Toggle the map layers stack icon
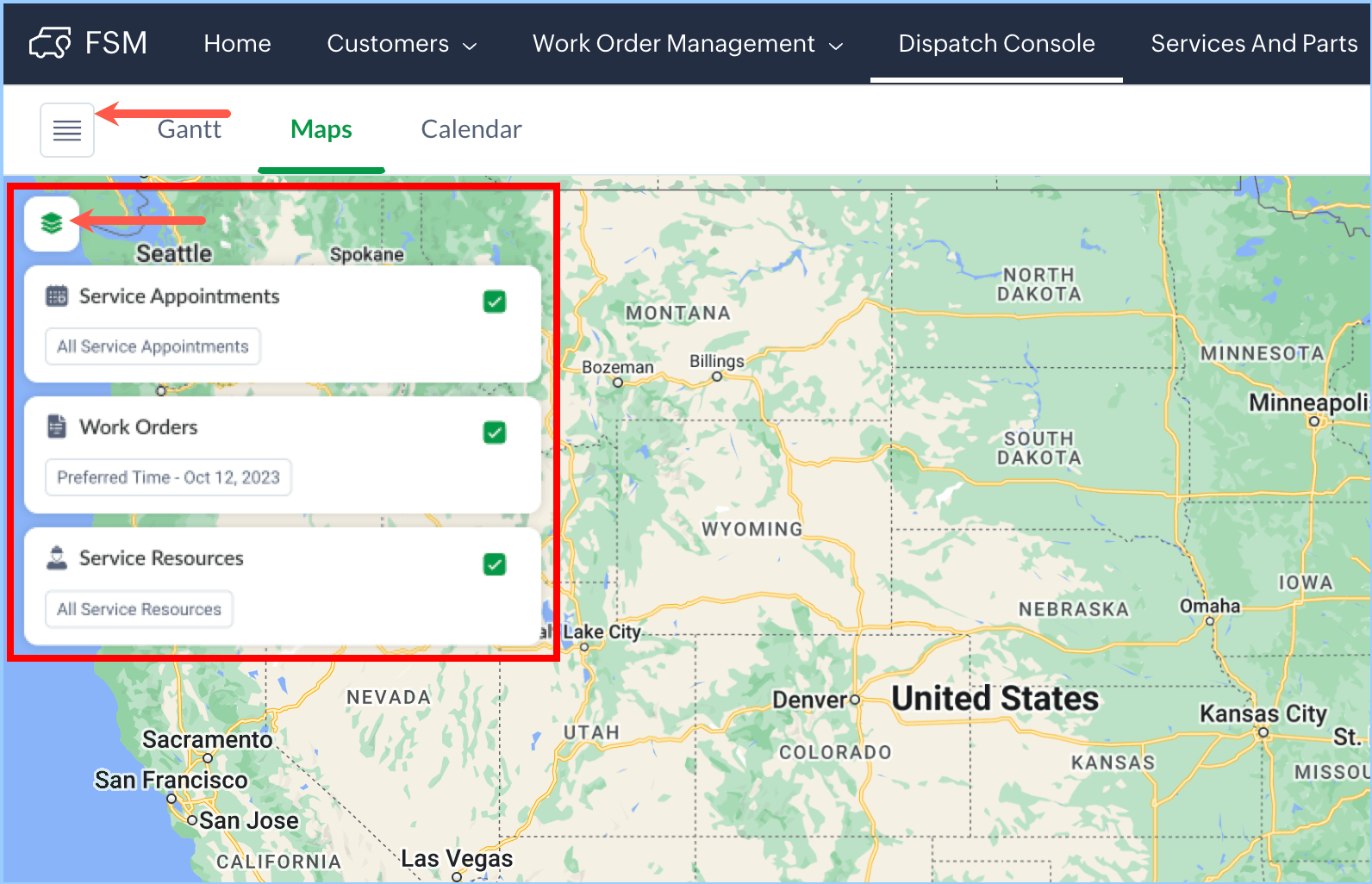Screen dimensions: 1372x884 pos(52,223)
